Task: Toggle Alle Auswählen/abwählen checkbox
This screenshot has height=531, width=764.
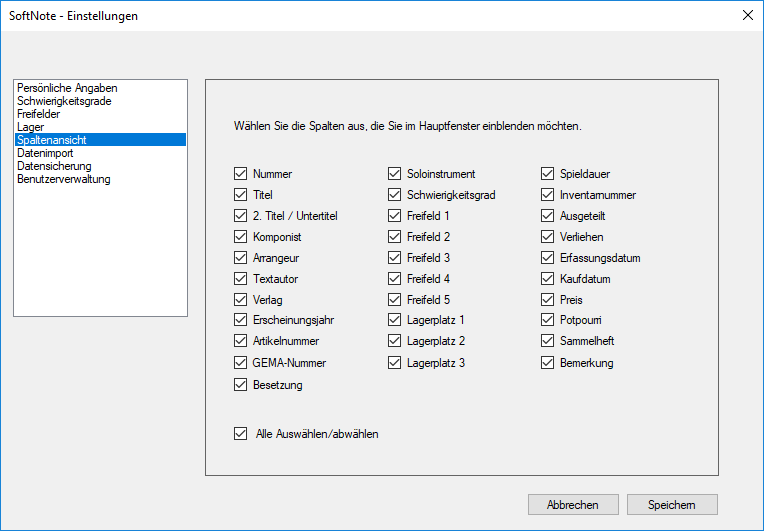Action: pyautogui.click(x=240, y=434)
